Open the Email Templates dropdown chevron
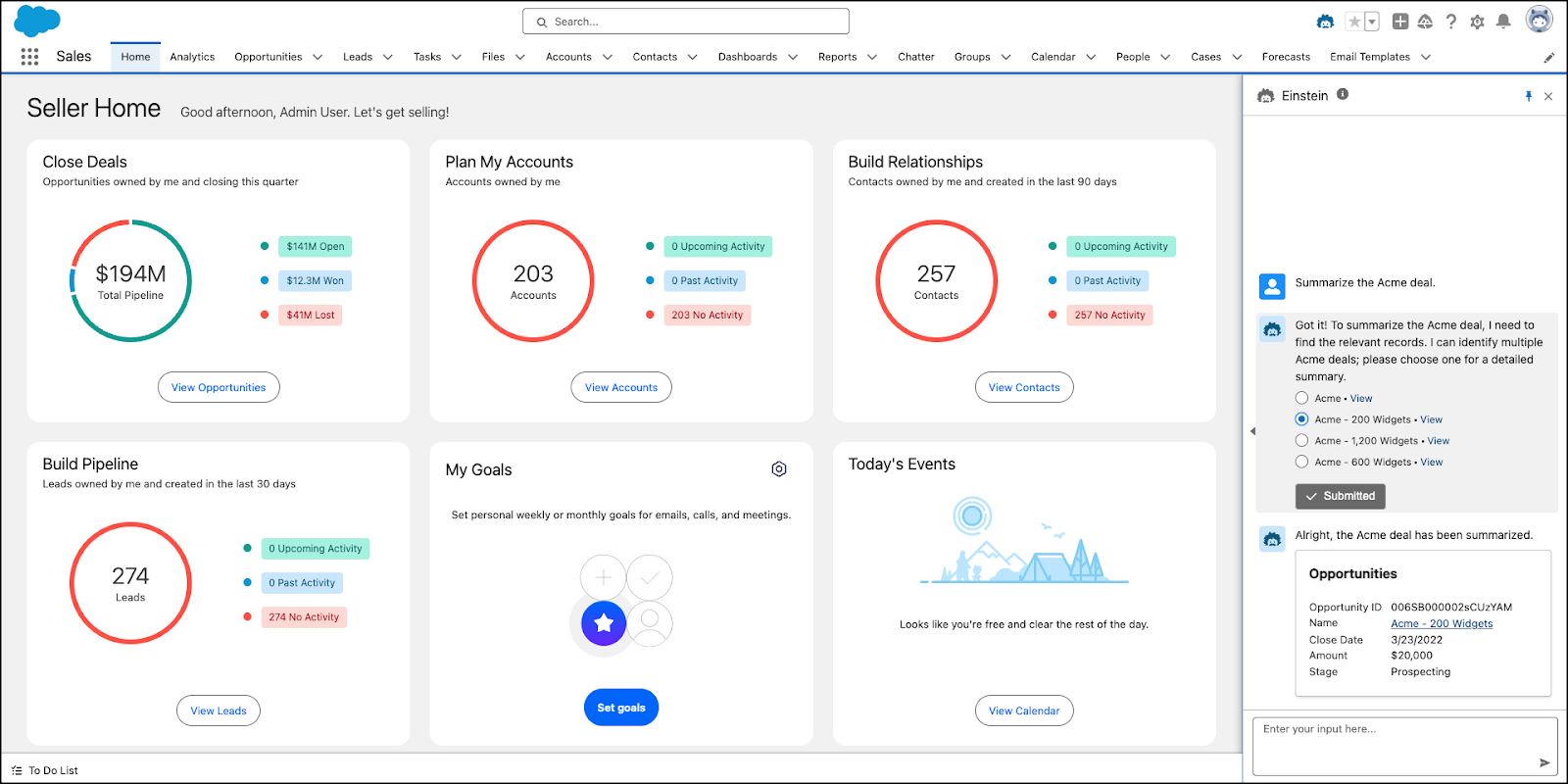The height and width of the screenshot is (784, 1568). point(1426,57)
